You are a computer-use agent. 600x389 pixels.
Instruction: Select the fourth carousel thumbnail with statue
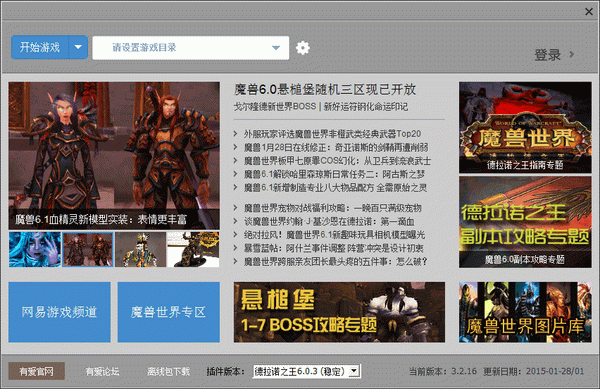[193, 249]
